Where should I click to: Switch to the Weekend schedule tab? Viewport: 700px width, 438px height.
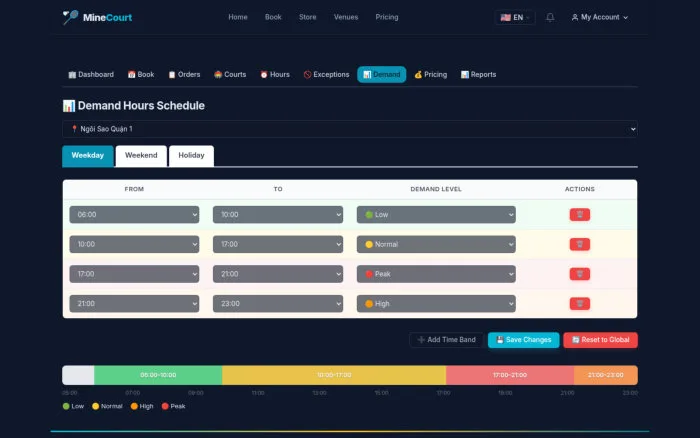coord(141,156)
